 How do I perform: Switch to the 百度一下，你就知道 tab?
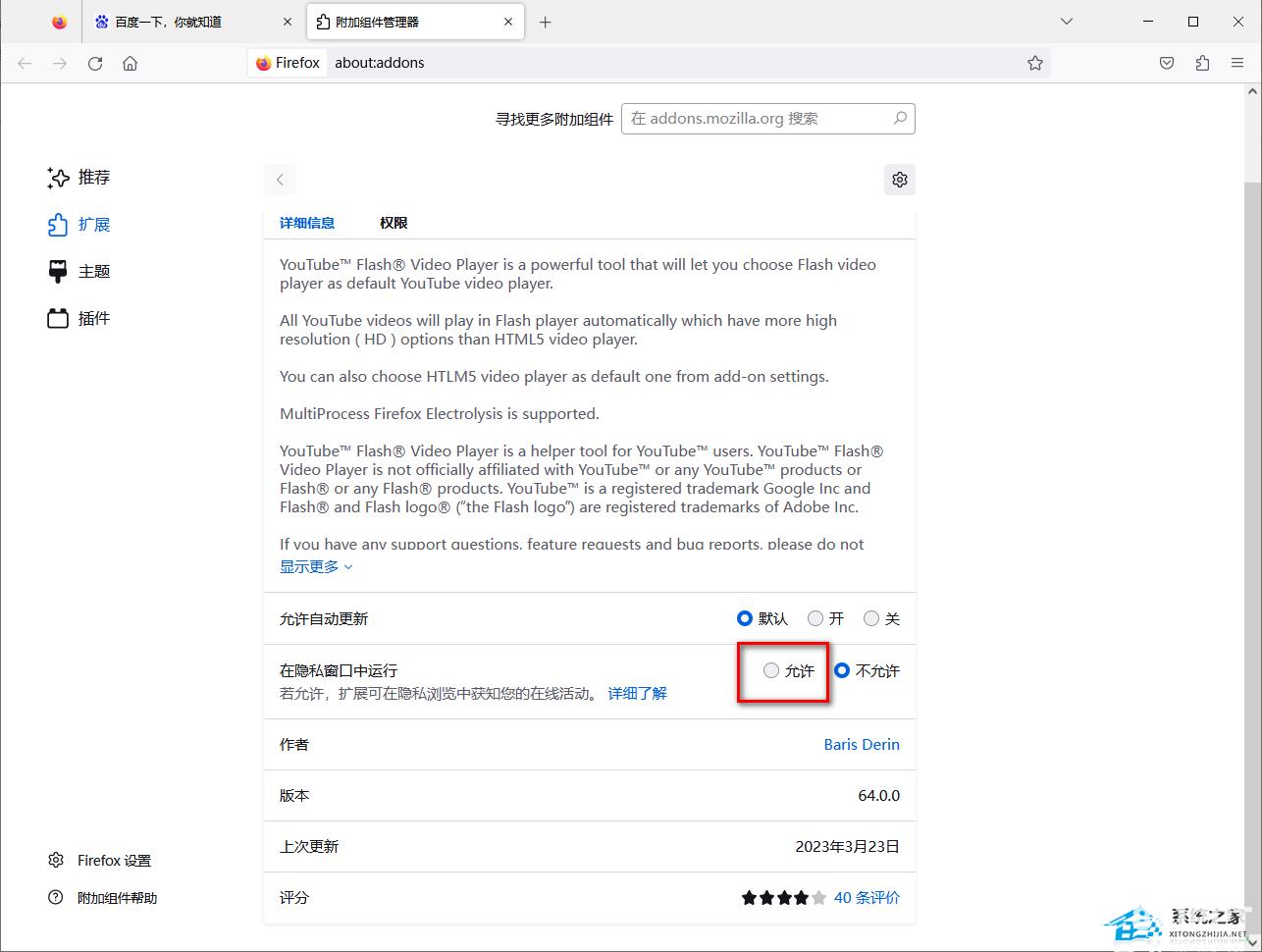point(193,22)
